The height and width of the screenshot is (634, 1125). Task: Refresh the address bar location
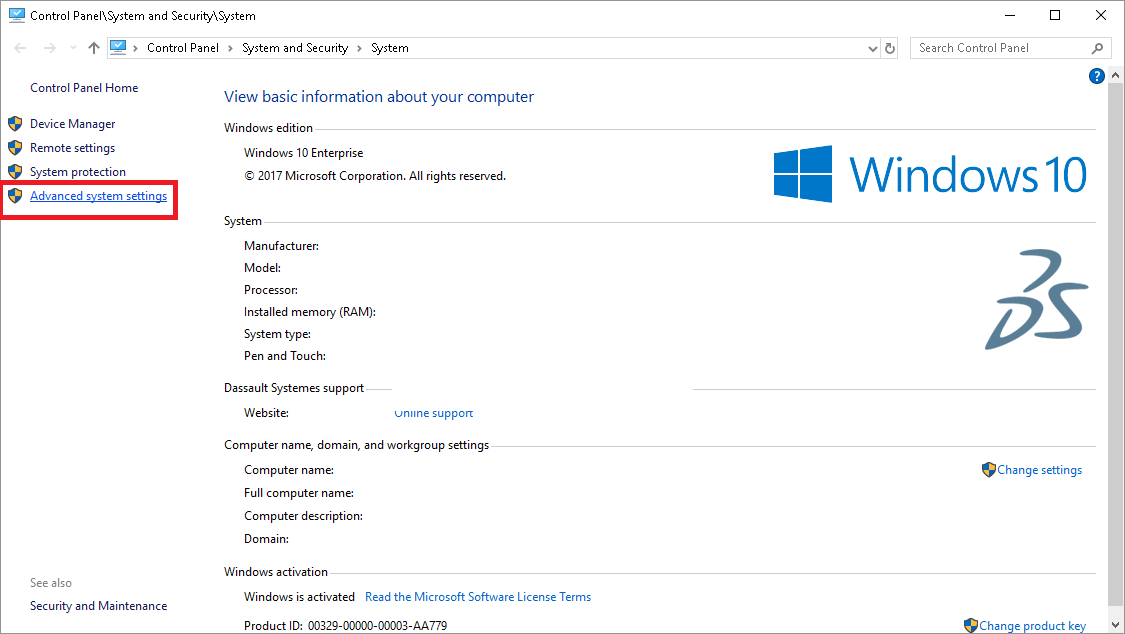890,48
